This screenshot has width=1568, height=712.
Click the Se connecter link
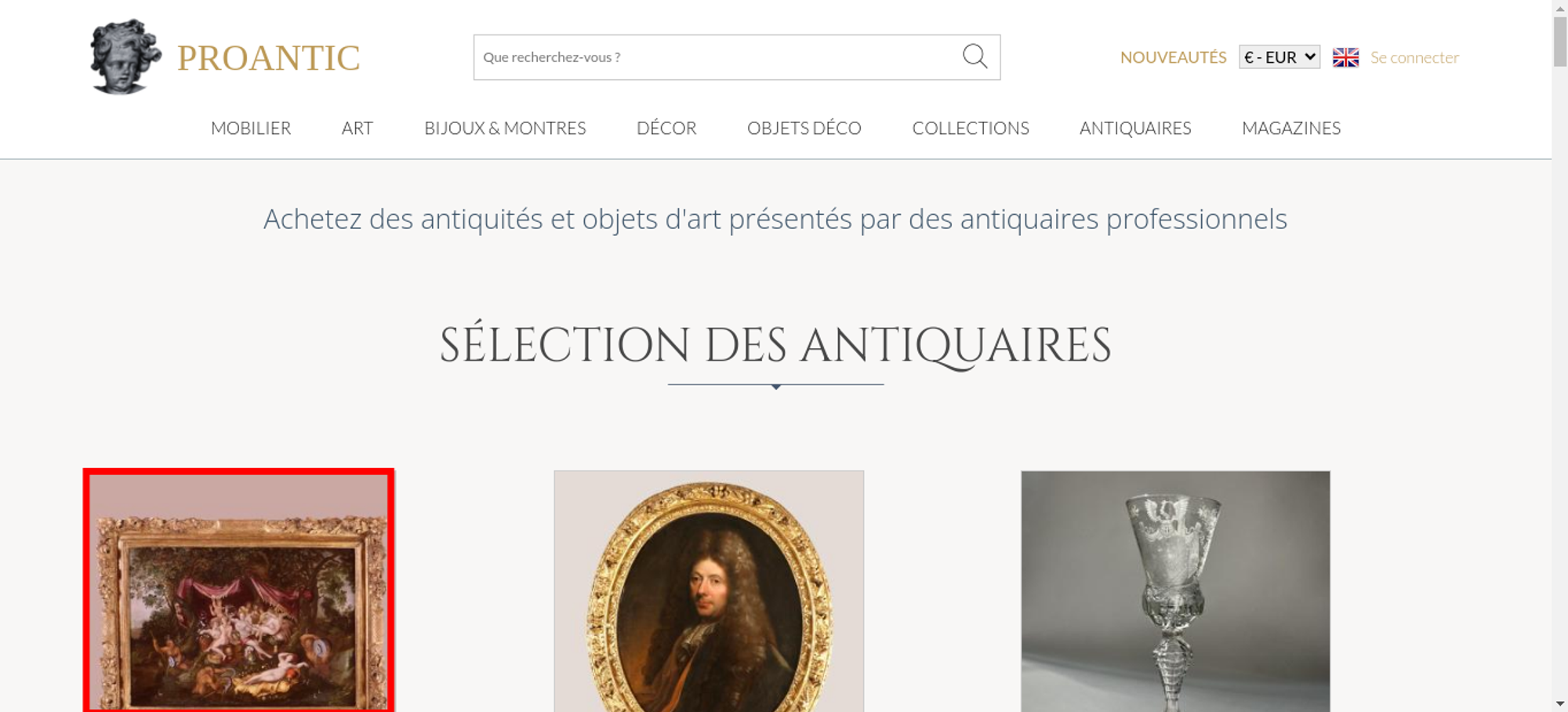pos(1414,57)
